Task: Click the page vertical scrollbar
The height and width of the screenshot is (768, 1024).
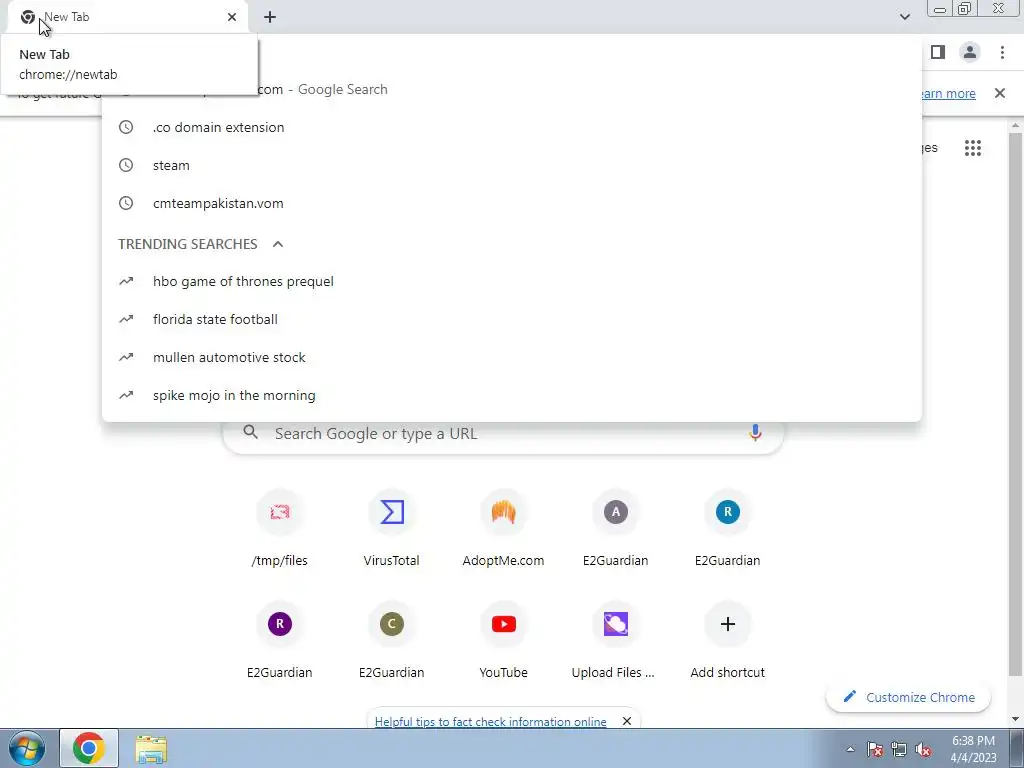Action: tap(1015, 405)
